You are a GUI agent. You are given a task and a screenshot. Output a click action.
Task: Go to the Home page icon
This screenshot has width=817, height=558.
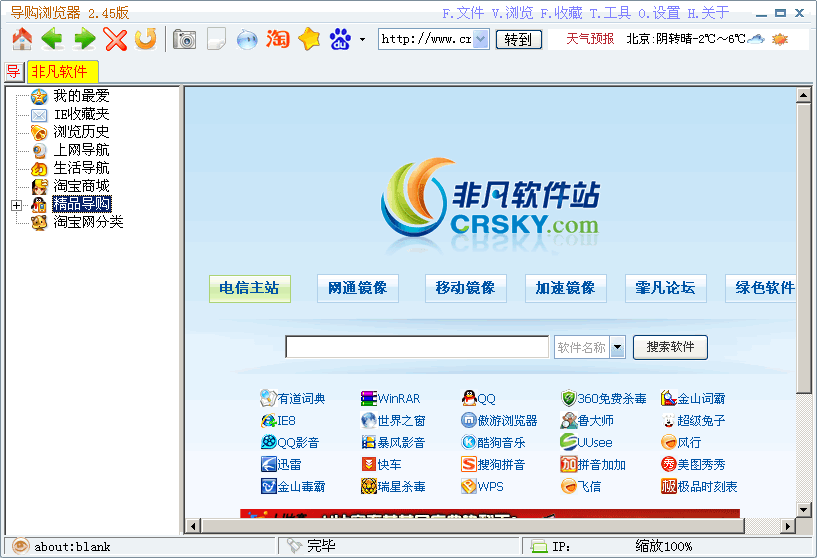[x=22, y=39]
